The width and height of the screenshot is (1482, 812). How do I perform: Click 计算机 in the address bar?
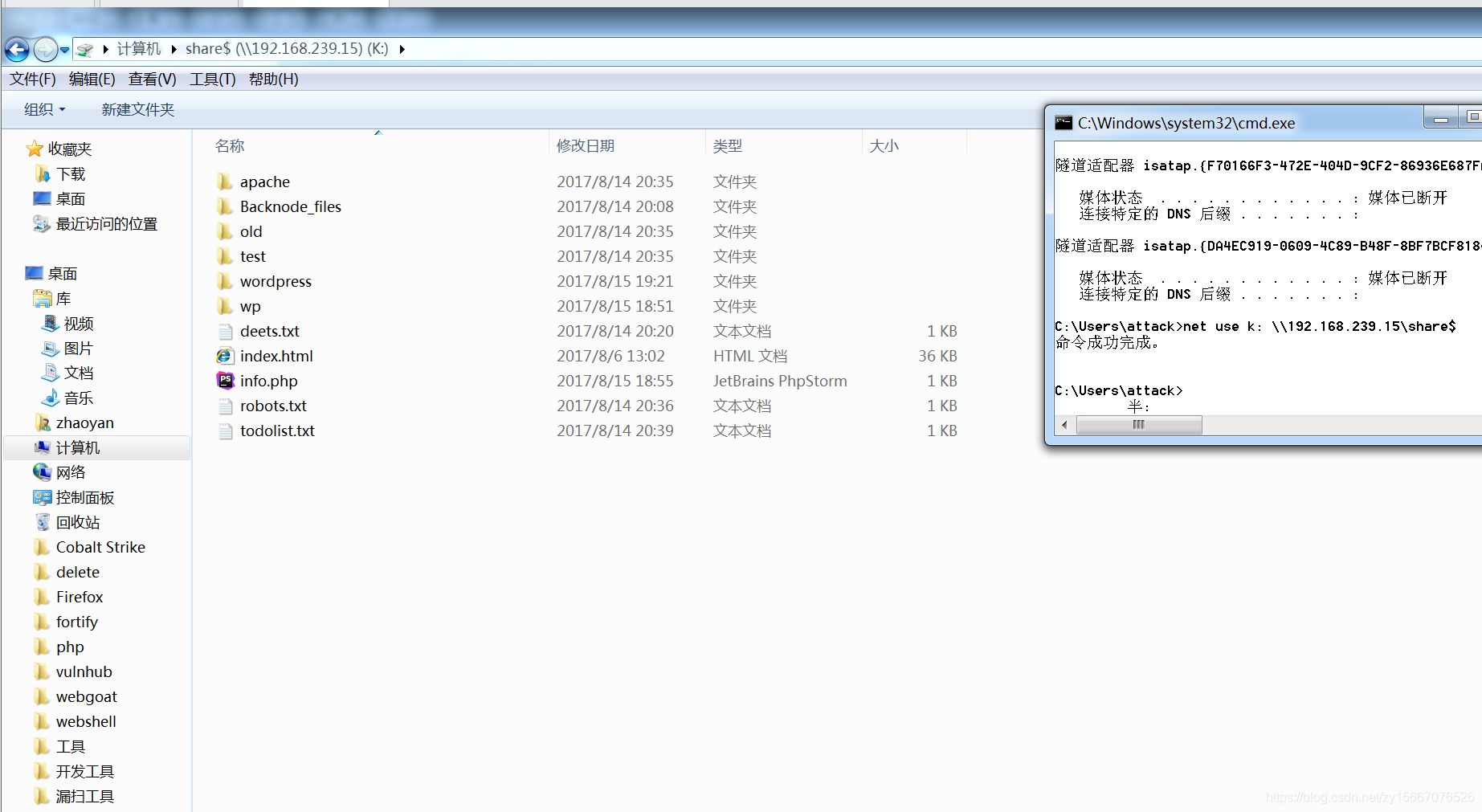139,49
